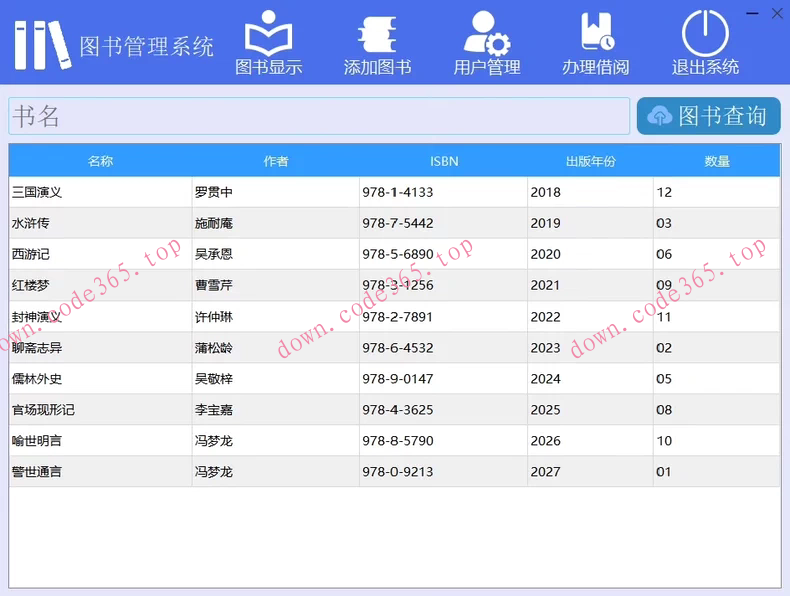The image size is (790, 596).
Task: Click the 图书查询 search button
Action: pyautogui.click(x=708, y=116)
